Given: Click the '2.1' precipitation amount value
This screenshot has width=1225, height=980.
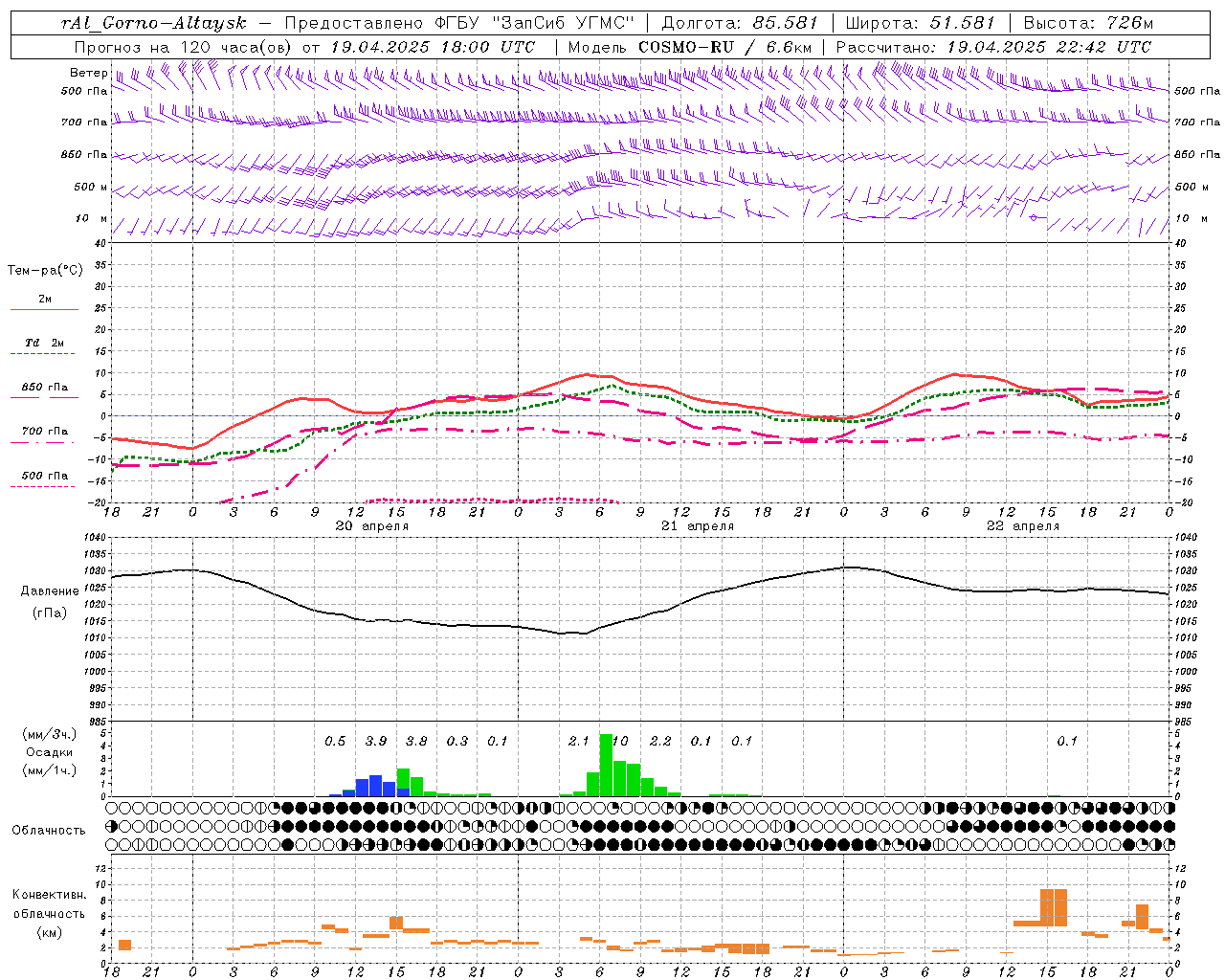Looking at the screenshot, I should point(579,741).
